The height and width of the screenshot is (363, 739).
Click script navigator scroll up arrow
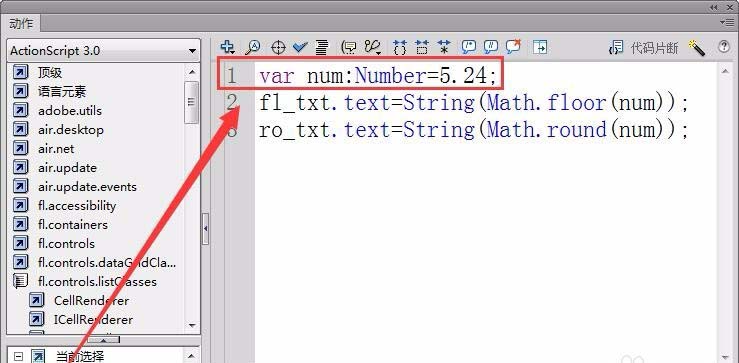(x=192, y=356)
